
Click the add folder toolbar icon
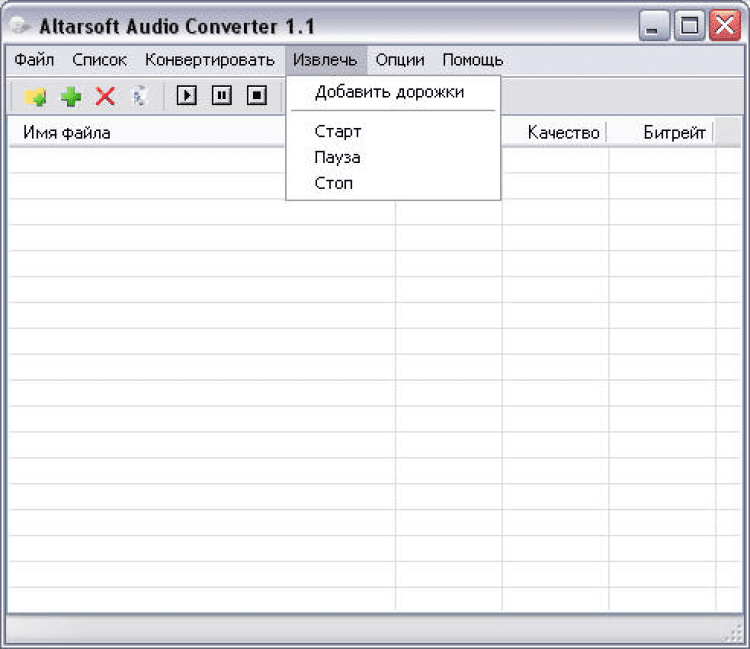[35, 96]
